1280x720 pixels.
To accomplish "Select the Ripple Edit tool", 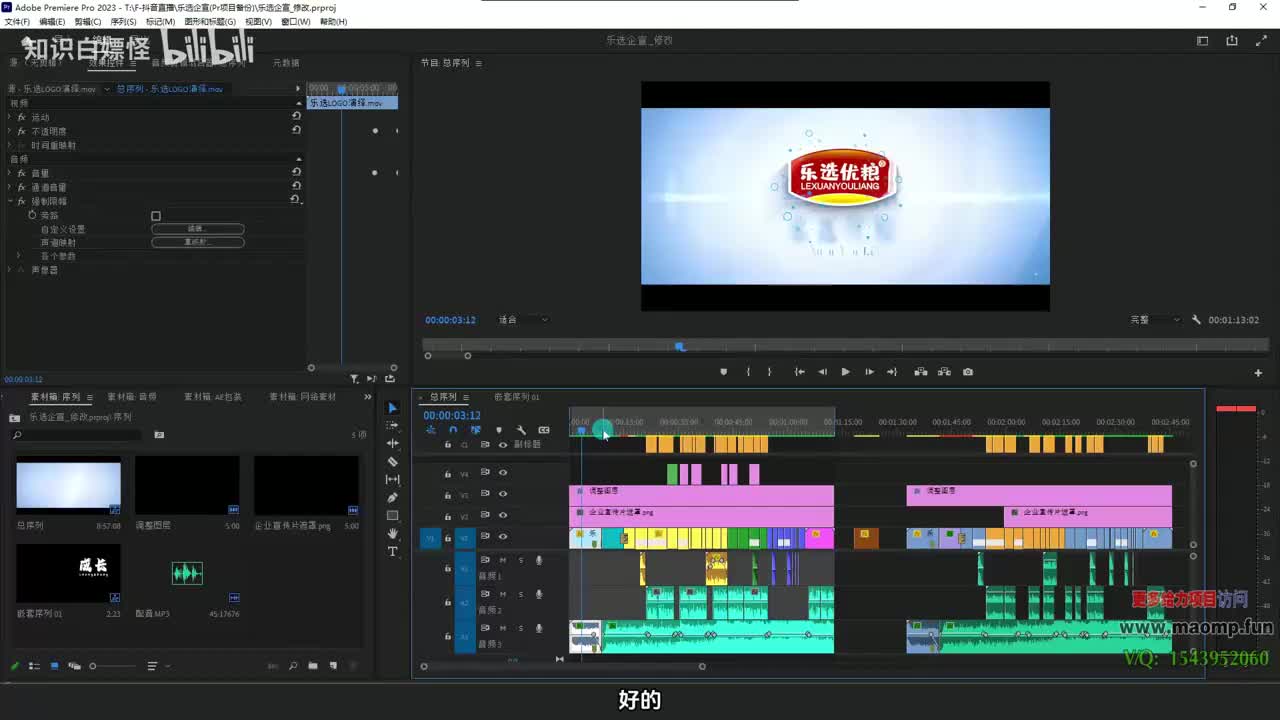I will pos(392,443).
